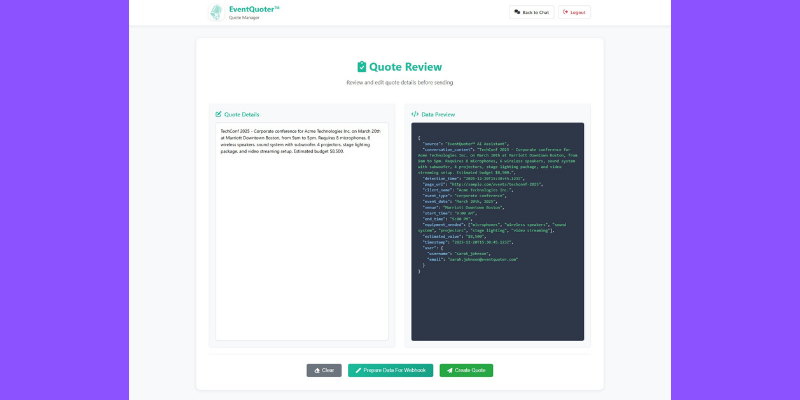
Task: Click the Logout button
Action: point(574,12)
